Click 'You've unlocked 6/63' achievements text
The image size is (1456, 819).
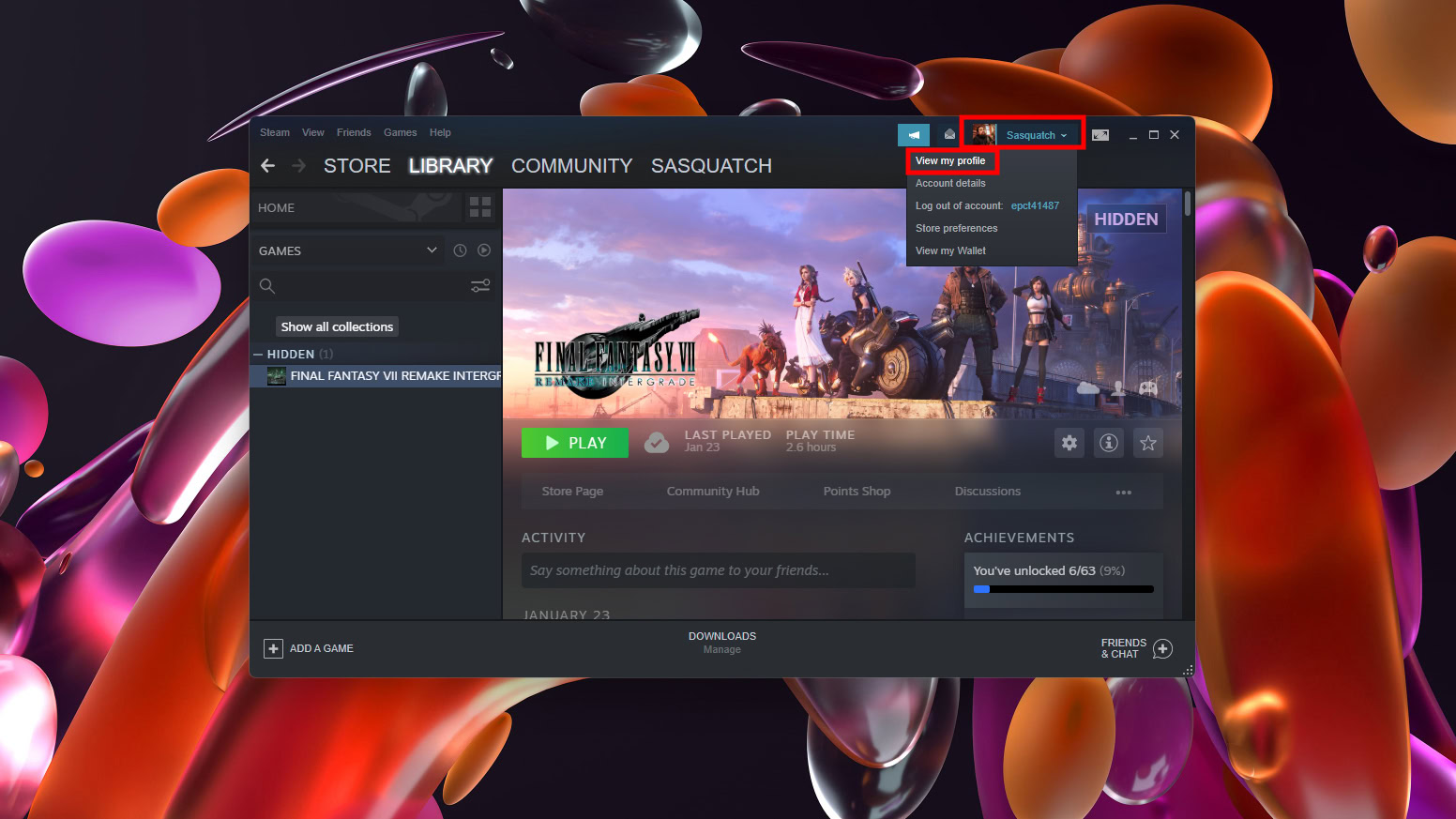[x=1049, y=570]
